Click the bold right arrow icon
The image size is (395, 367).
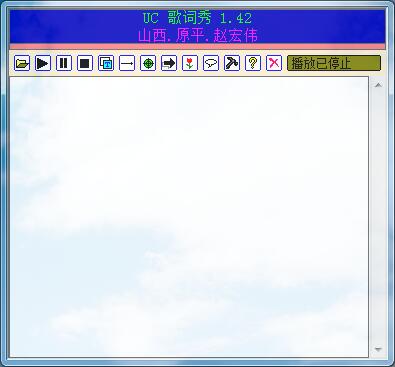(169, 63)
